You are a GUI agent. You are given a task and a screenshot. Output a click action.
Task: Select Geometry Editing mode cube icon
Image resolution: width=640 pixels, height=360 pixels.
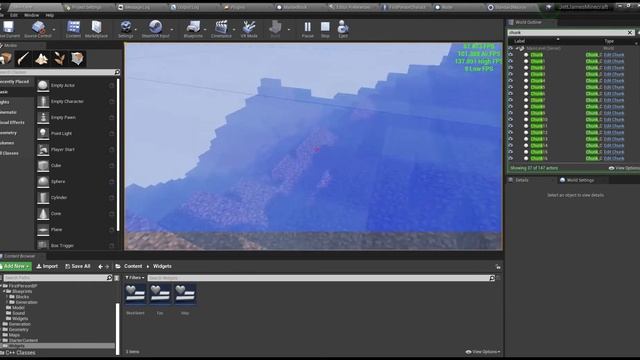78,58
